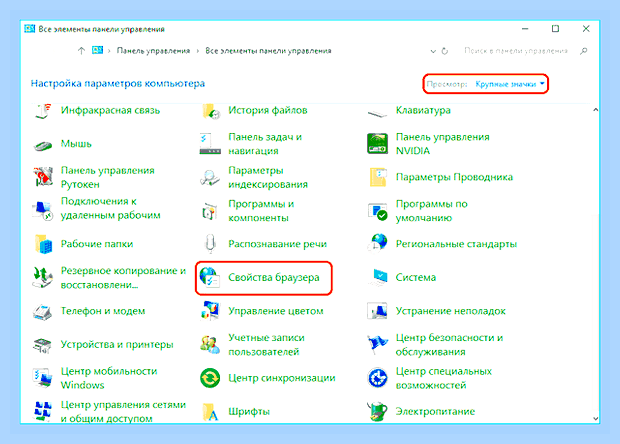Click the up-folder navigation arrow
Screen dimensions: 620x444
pyautogui.click(x=81, y=51)
